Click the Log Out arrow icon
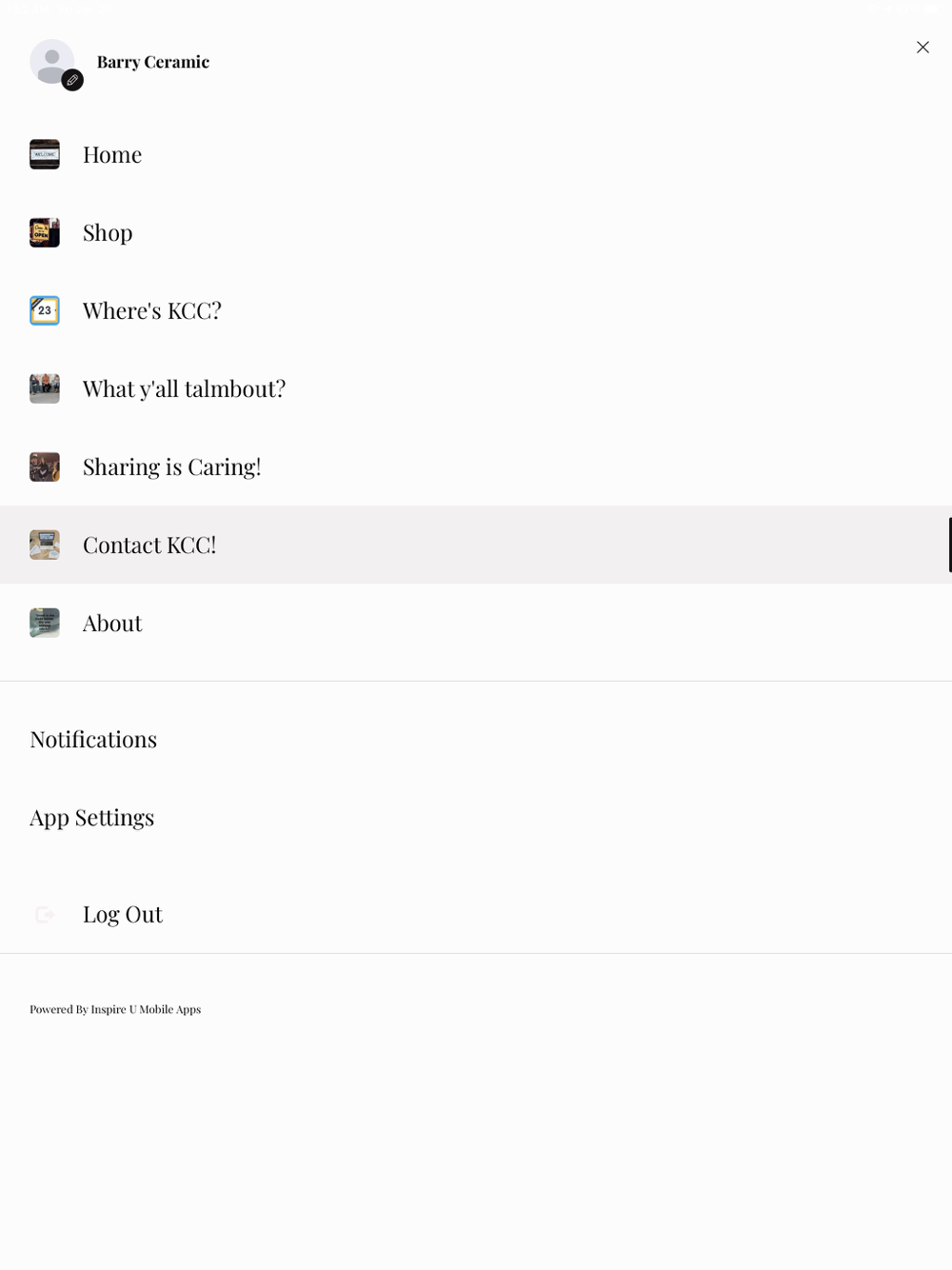Screen dimensions: 952x1270 pos(45,915)
